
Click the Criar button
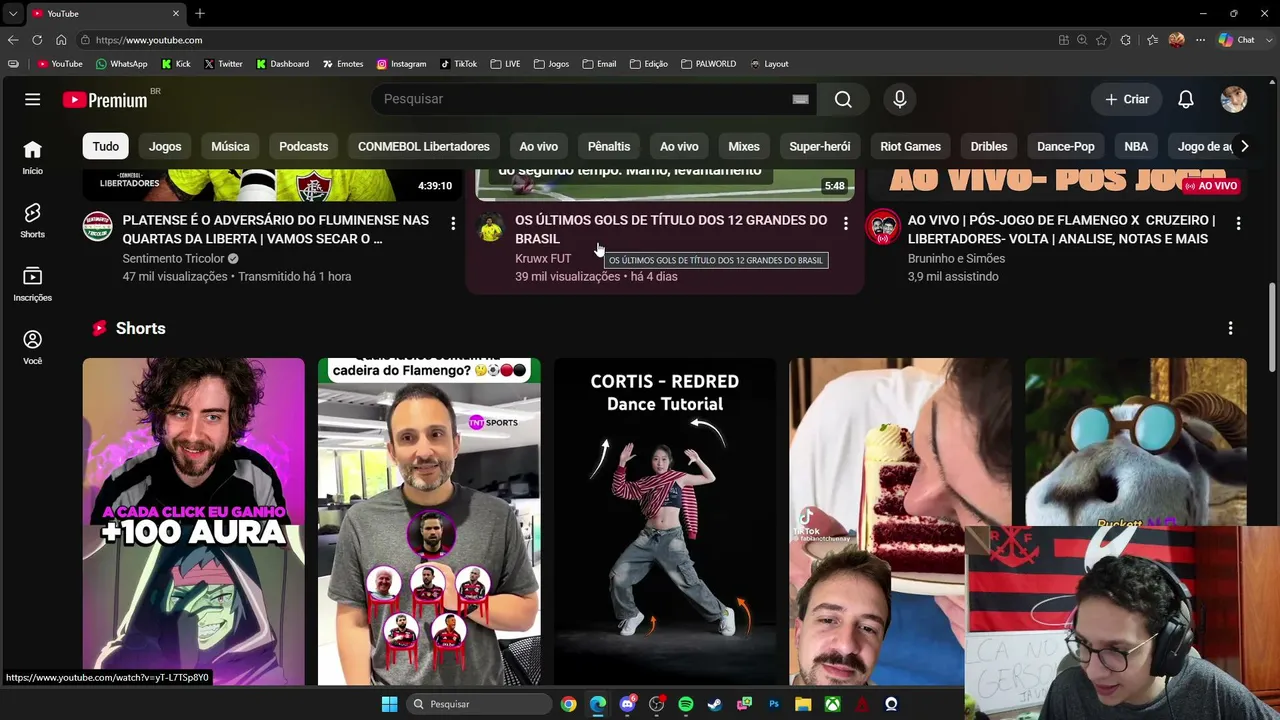[x=1126, y=99]
